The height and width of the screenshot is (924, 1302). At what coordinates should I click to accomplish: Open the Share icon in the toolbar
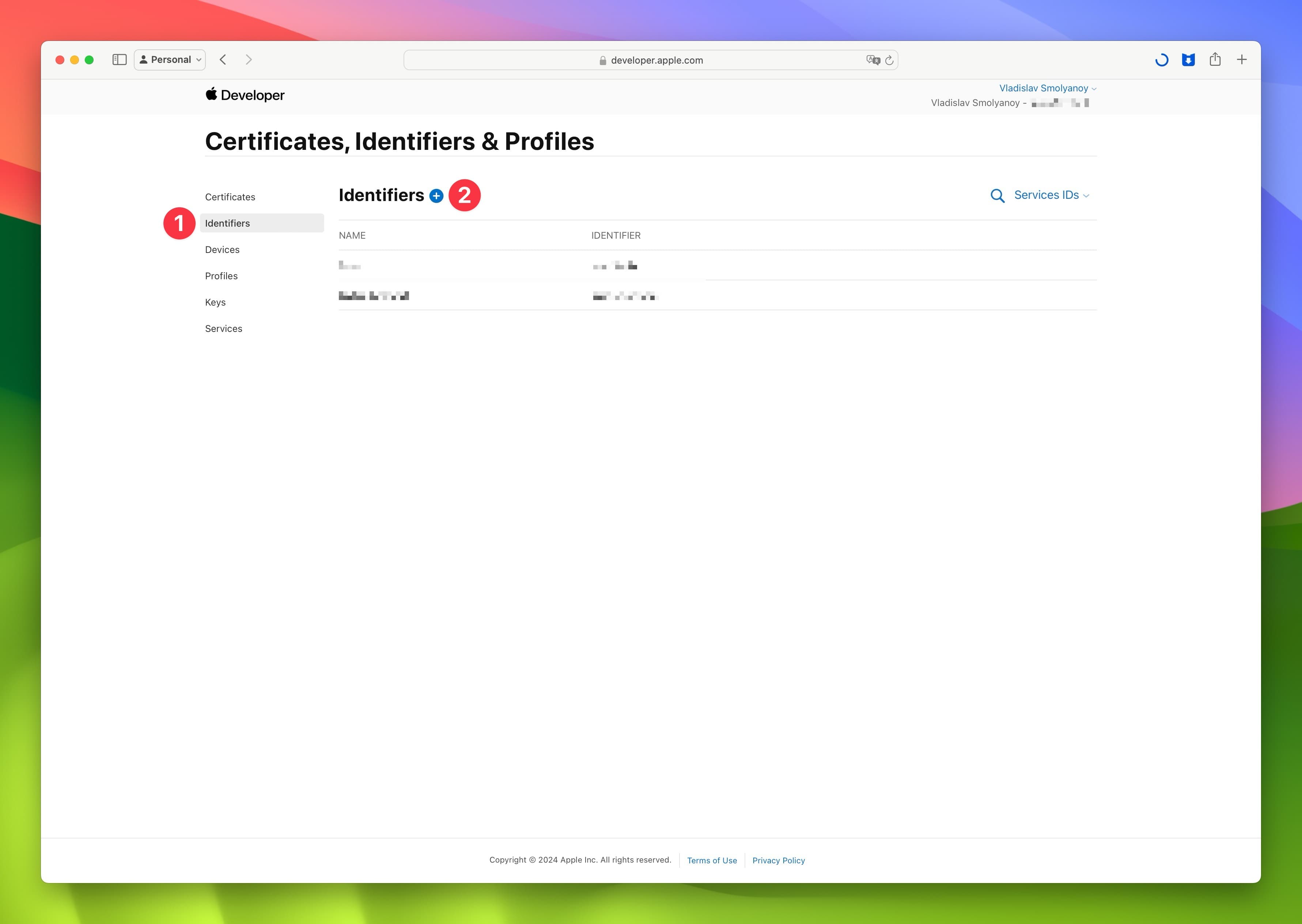click(1215, 59)
